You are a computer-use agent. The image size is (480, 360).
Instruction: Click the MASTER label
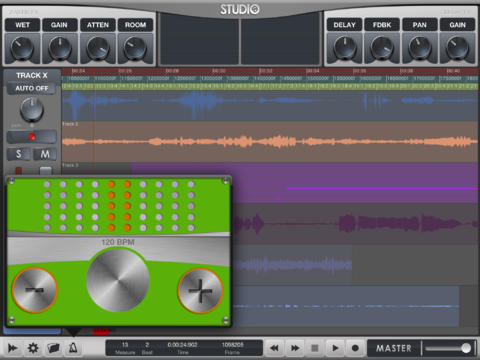pos(394,348)
